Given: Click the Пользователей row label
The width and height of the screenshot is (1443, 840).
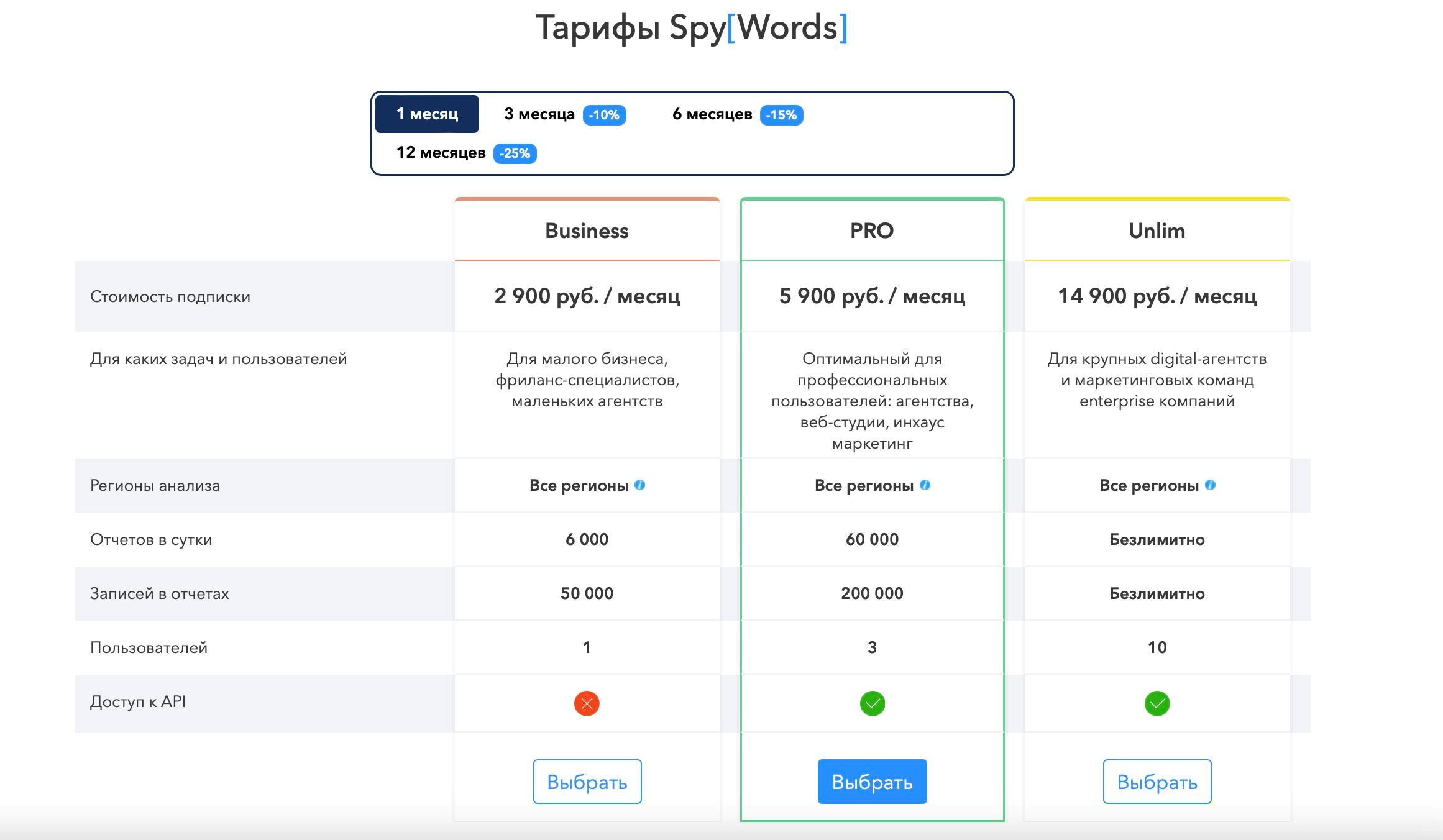Looking at the screenshot, I should coord(149,647).
